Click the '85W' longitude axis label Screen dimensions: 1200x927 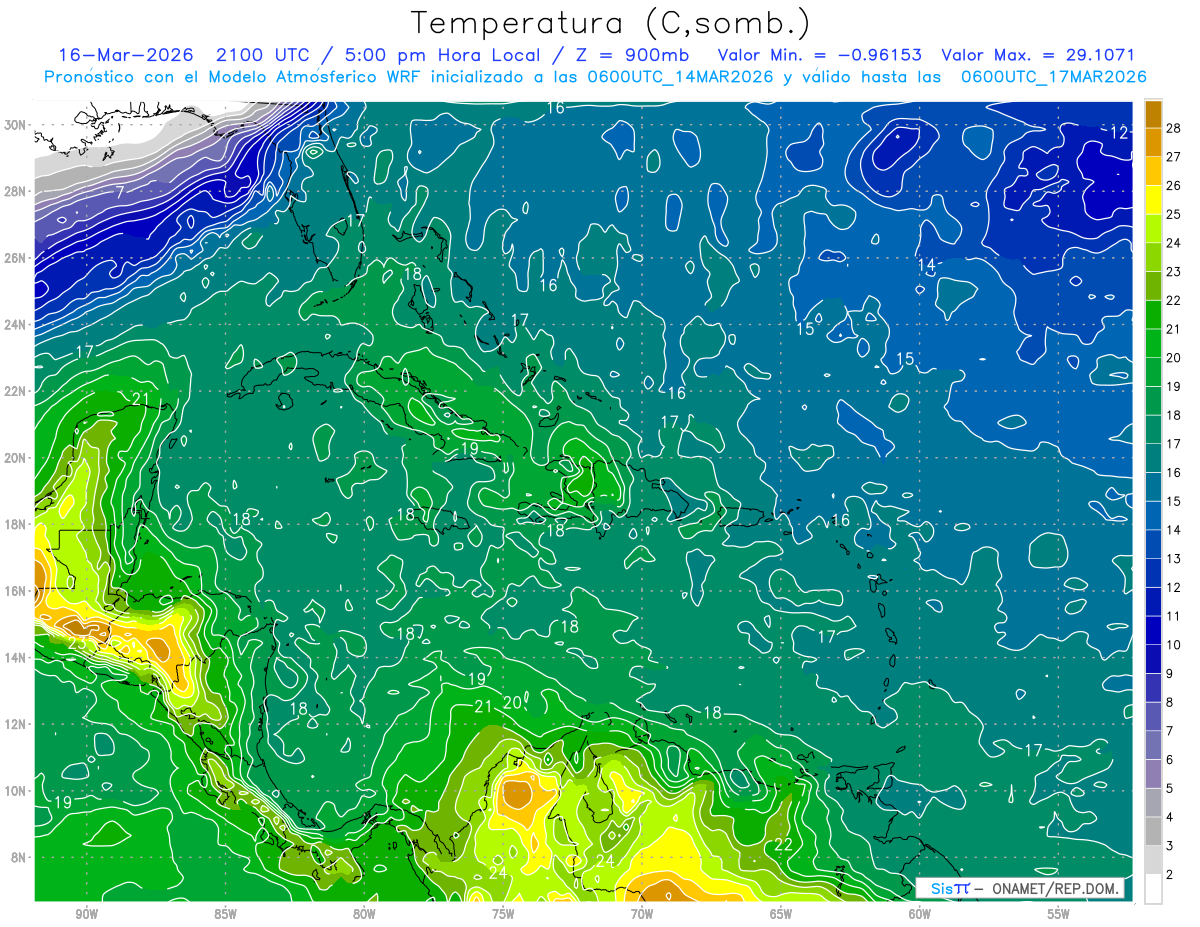(225, 914)
